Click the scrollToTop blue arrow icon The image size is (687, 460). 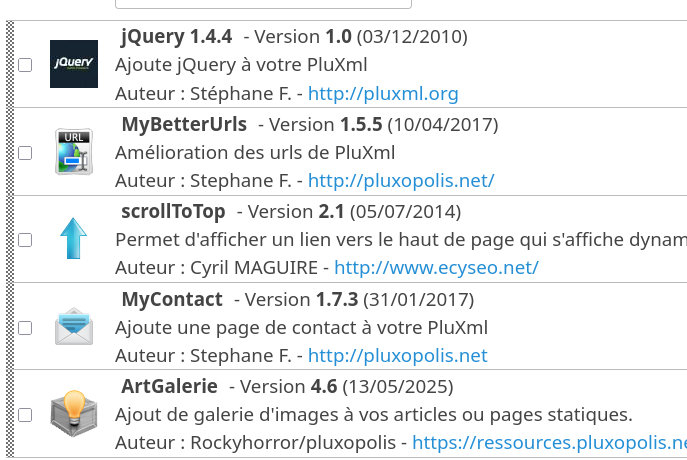click(74, 240)
